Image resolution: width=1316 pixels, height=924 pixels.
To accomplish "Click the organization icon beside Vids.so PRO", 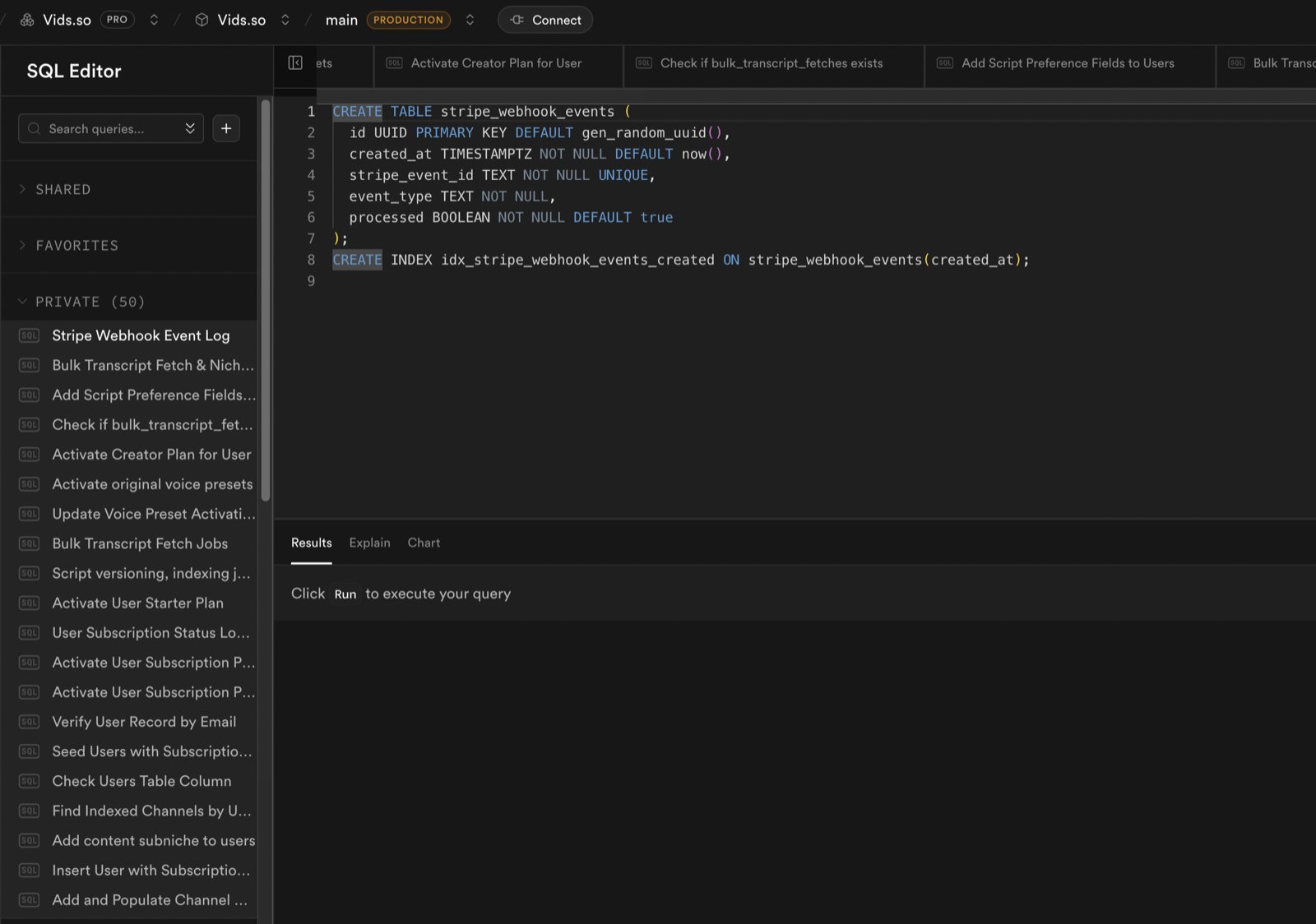I will [27, 20].
